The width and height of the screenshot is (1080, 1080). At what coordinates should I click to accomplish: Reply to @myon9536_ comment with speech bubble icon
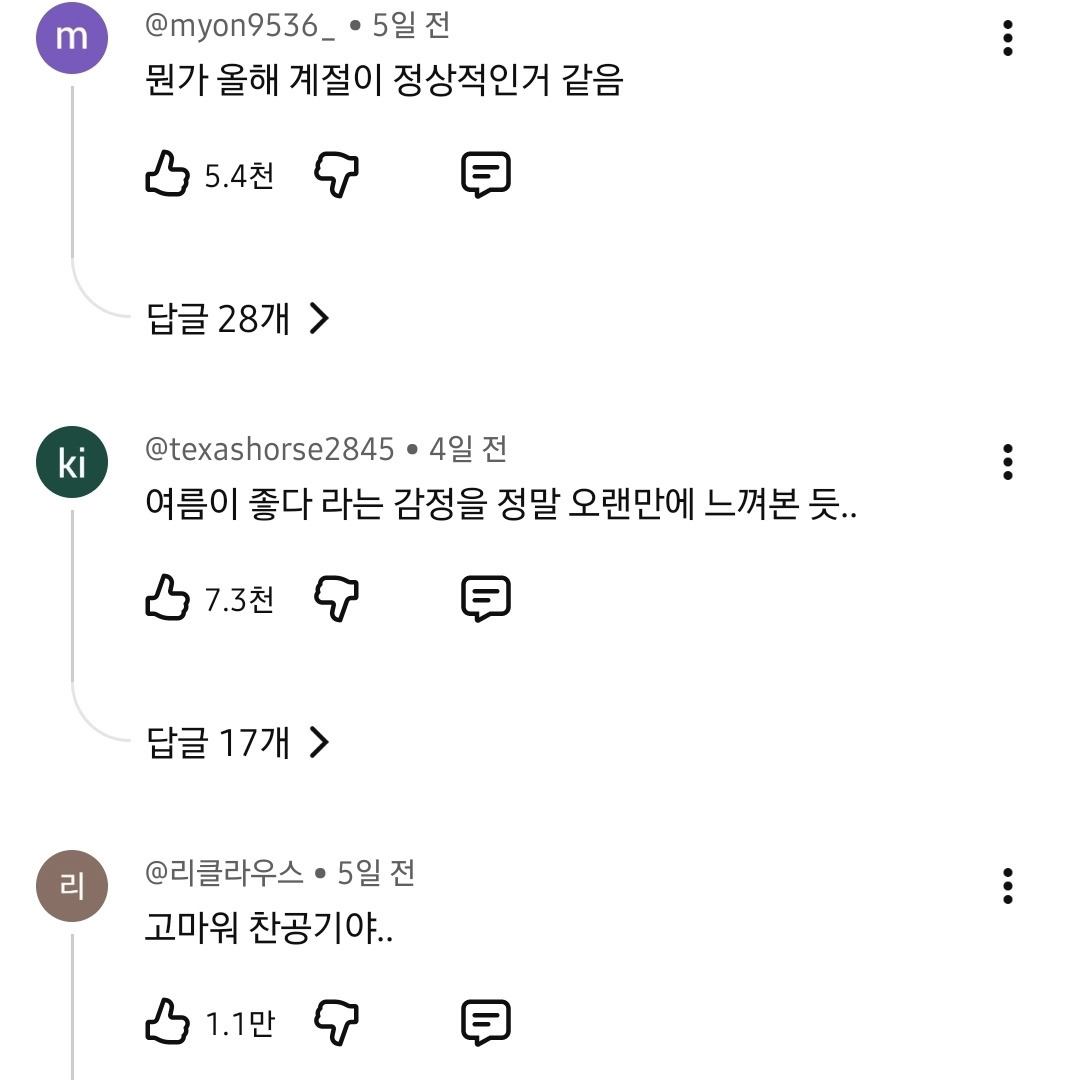click(486, 175)
